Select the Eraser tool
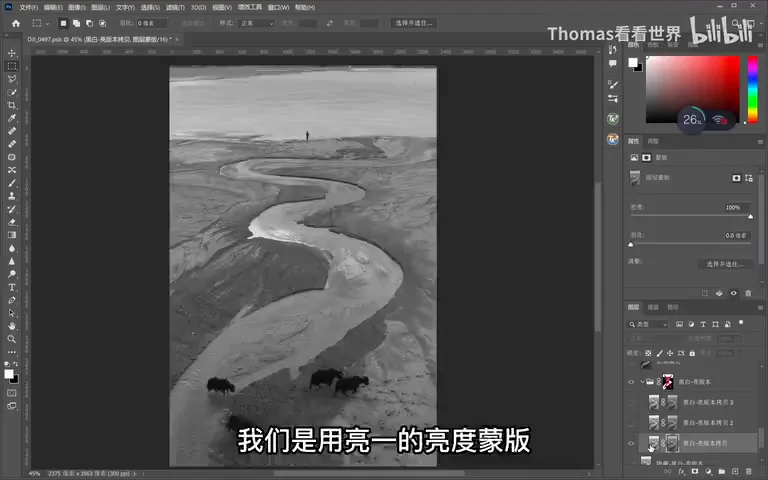Image resolution: width=768 pixels, height=480 pixels. pyautogui.click(x=12, y=222)
